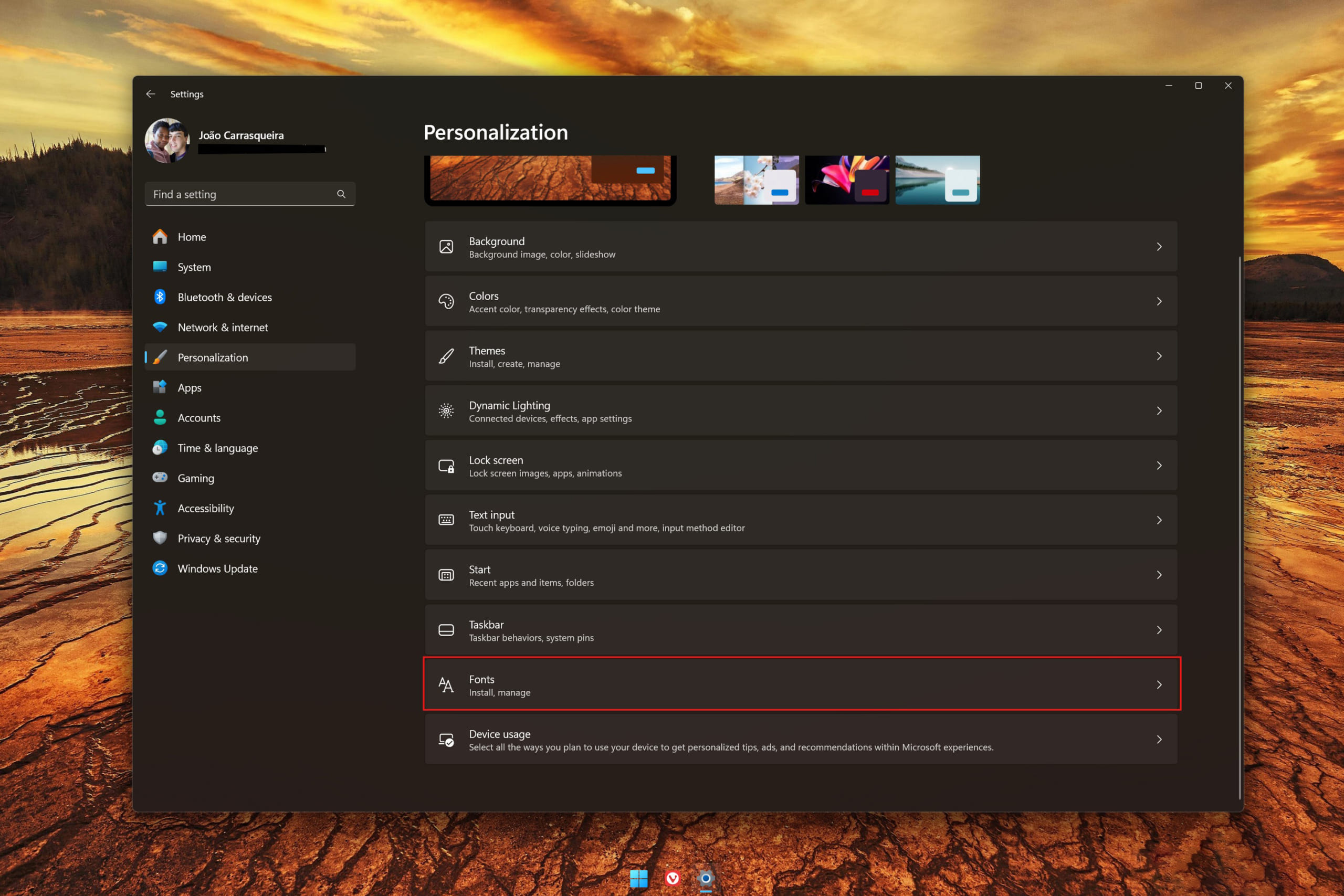Open Themes install and manage
The height and width of the screenshot is (896, 1344).
(x=800, y=356)
